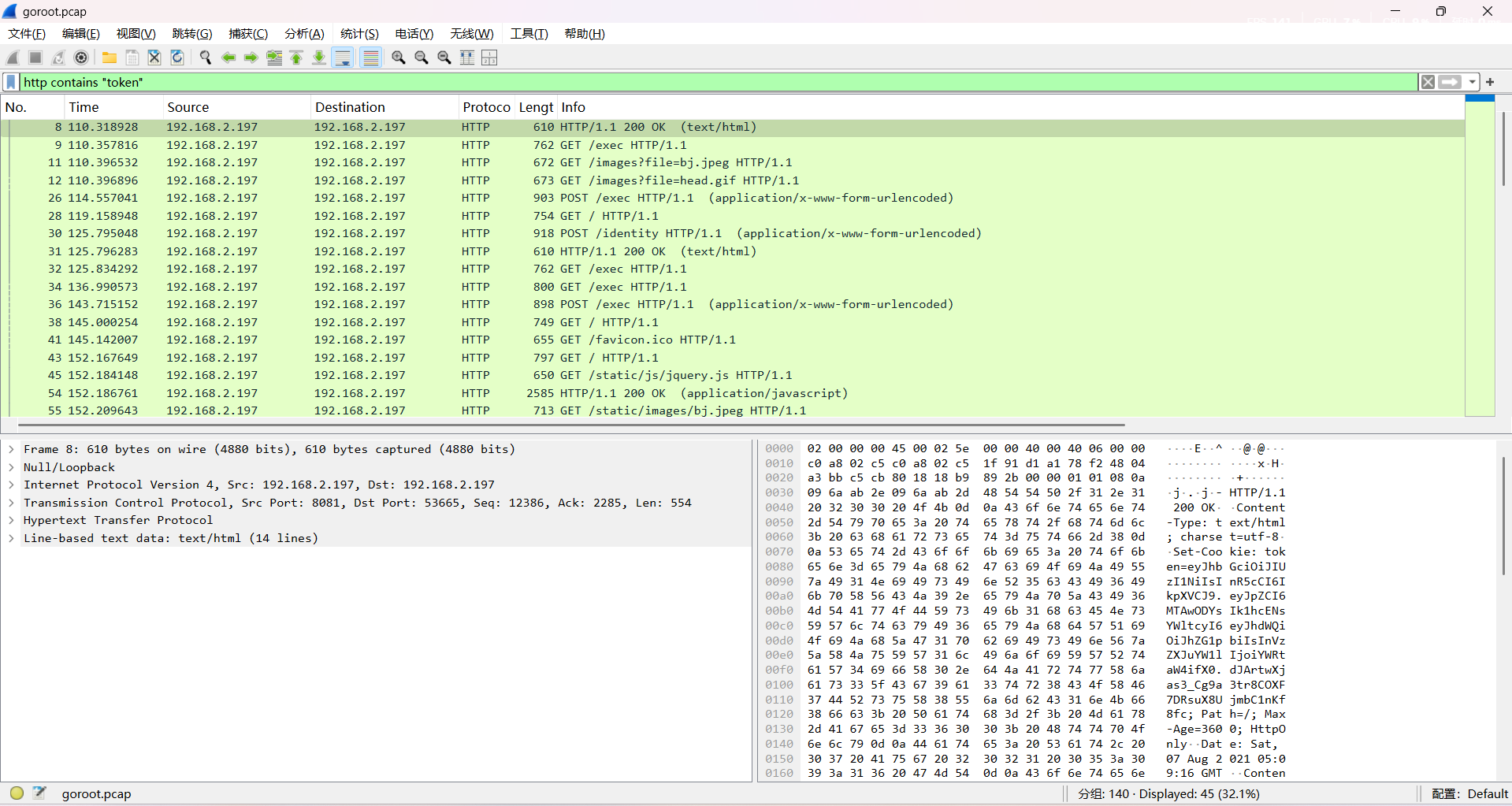Image resolution: width=1512 pixels, height=806 pixels.
Task: Go to the first packet
Action: 297,58
